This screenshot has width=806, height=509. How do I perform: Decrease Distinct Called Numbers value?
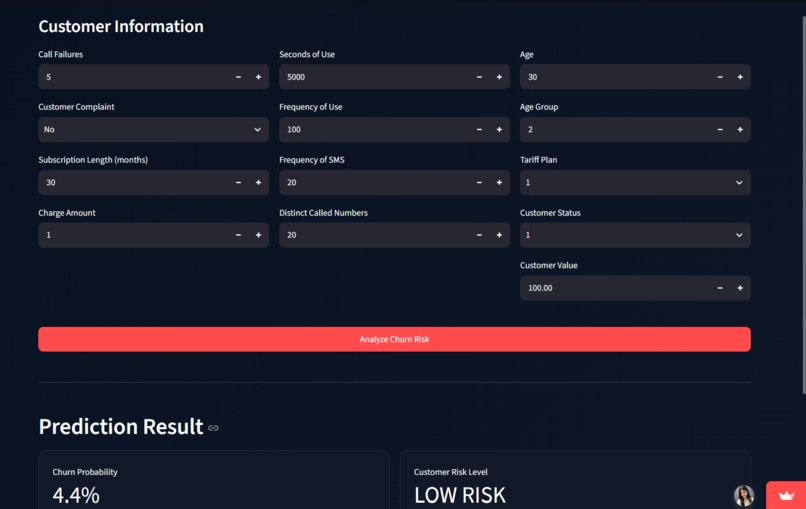[479, 235]
